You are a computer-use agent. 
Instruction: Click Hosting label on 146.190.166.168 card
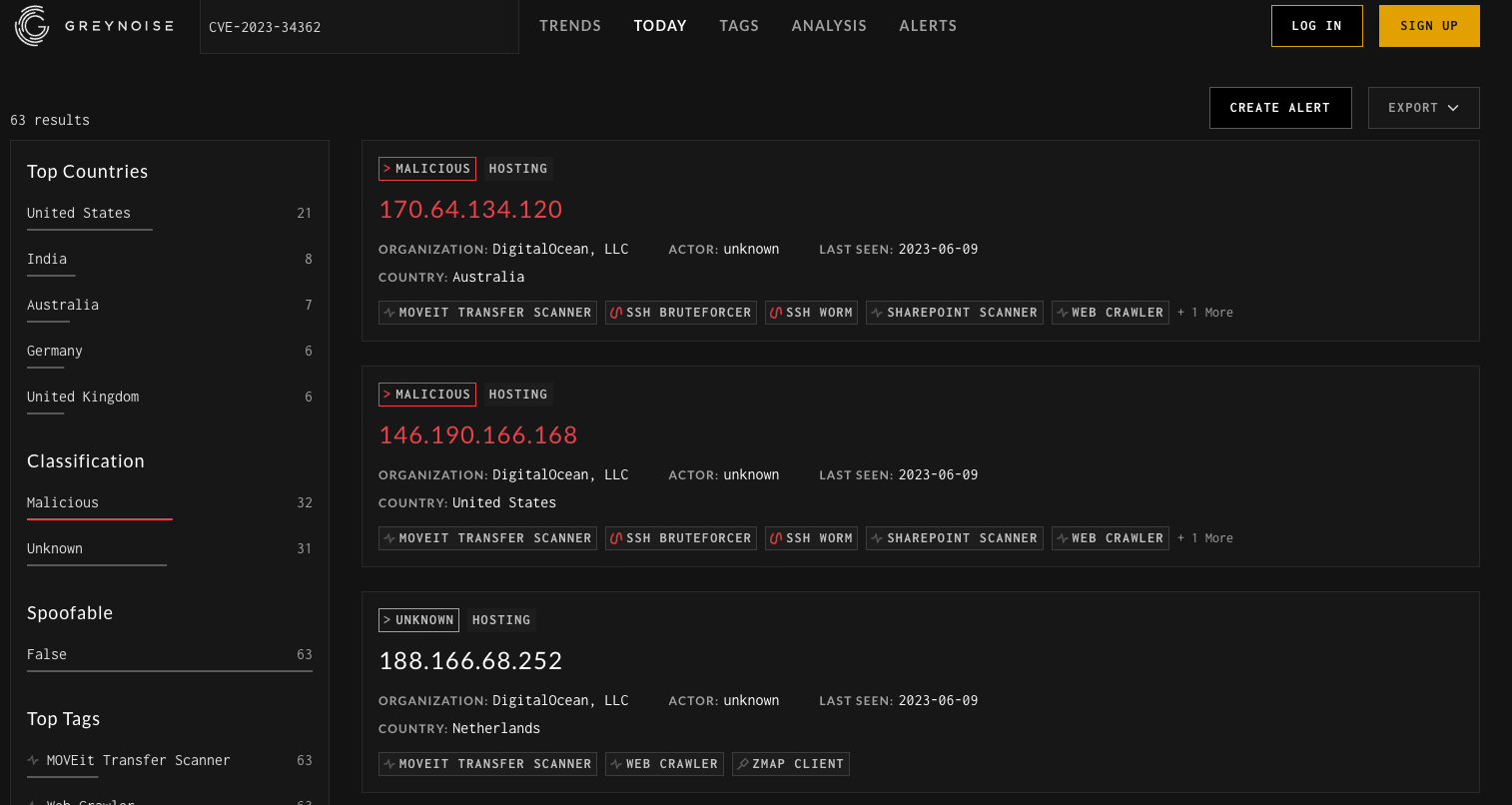pyautogui.click(x=518, y=395)
